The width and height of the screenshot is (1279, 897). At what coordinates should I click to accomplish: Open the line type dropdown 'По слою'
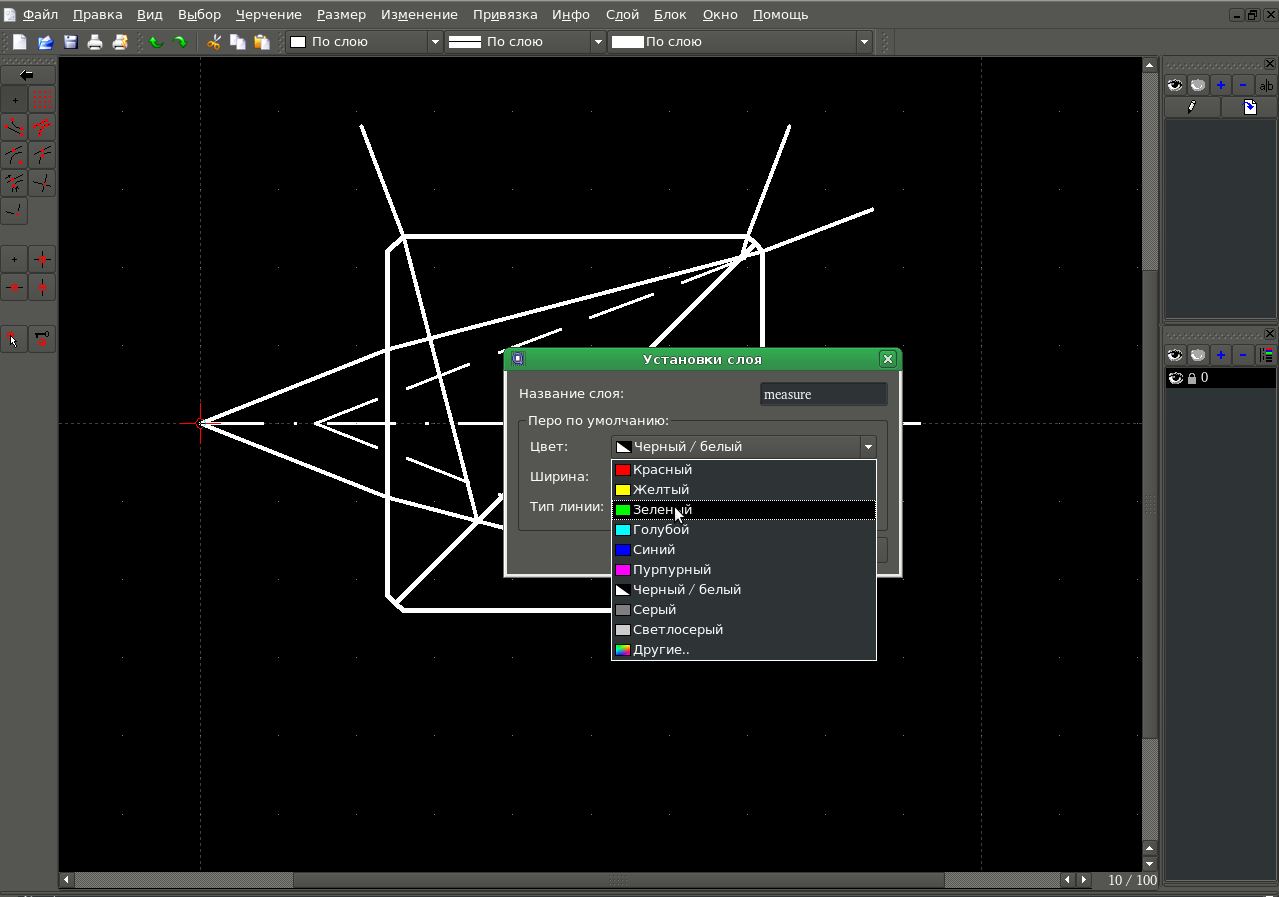pos(740,41)
